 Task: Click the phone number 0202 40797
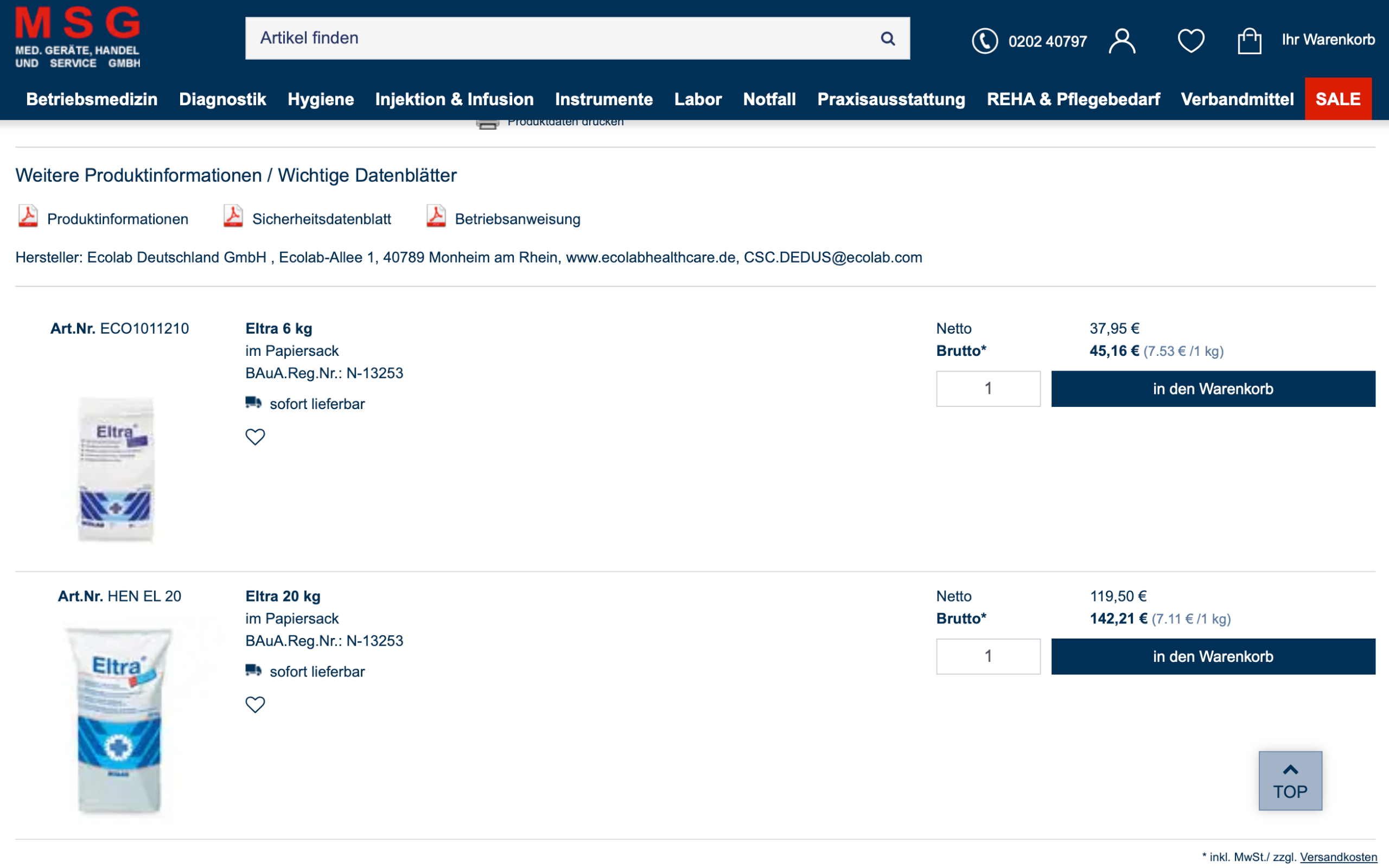[1048, 41]
